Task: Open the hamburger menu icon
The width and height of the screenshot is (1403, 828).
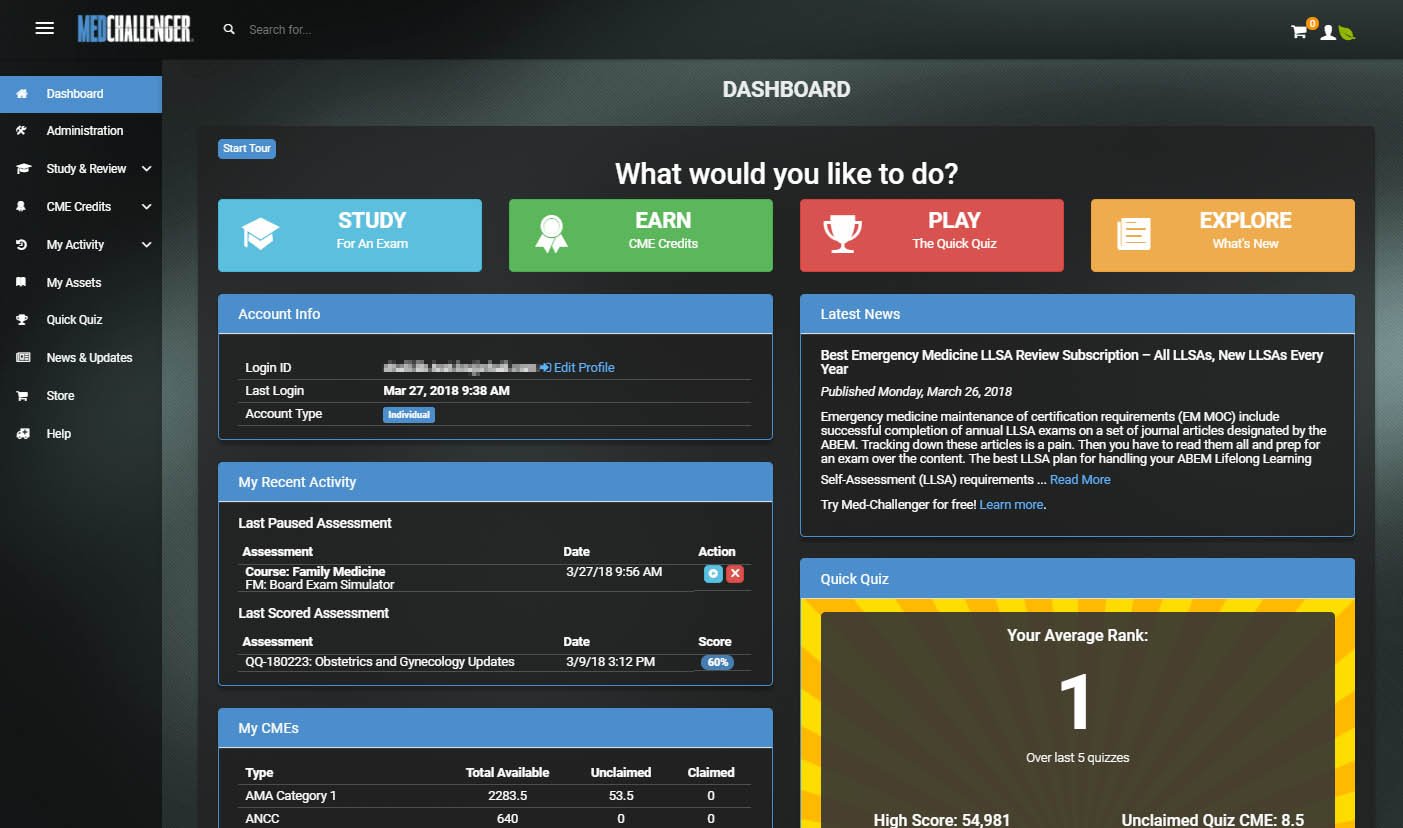Action: (44, 28)
